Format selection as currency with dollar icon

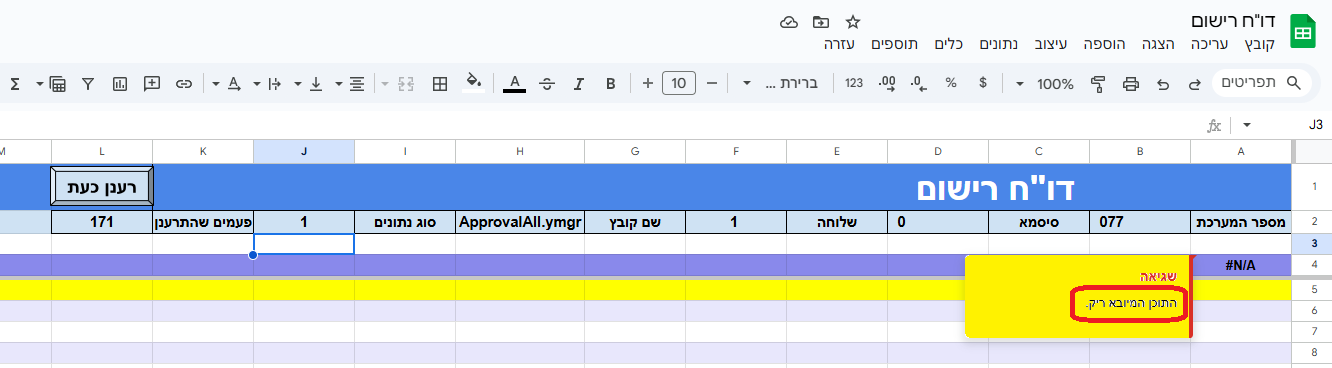[x=984, y=83]
